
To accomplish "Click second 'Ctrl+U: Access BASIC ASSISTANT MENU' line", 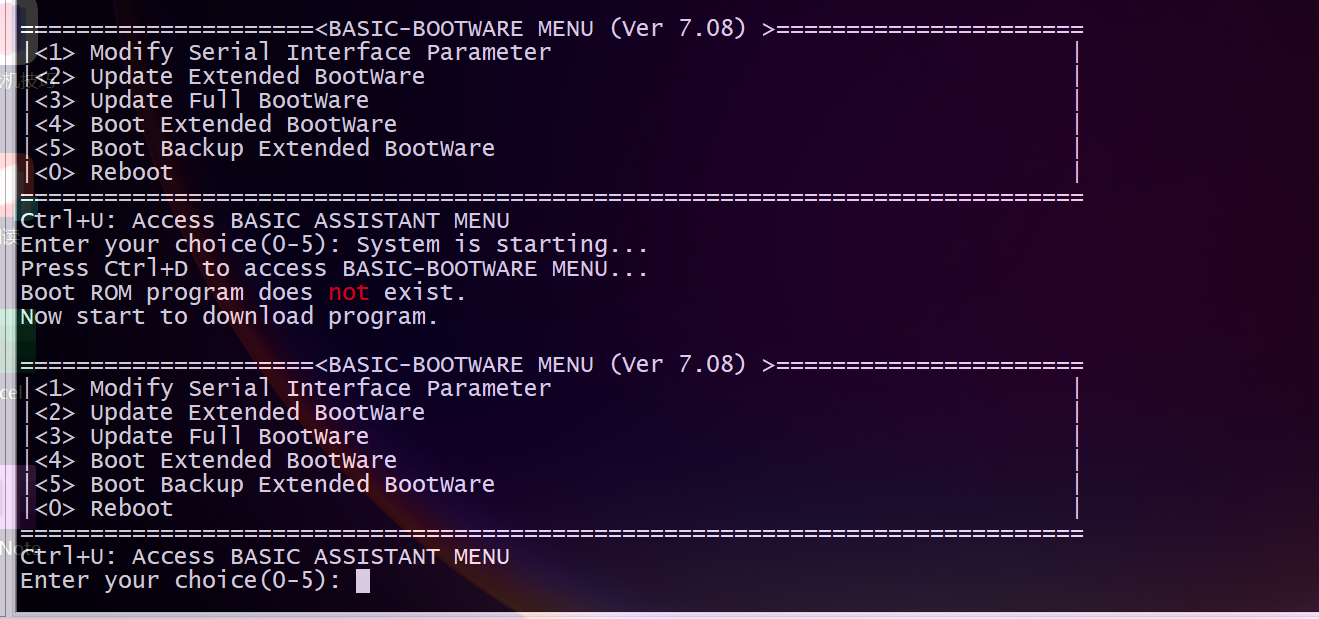I will coord(265,556).
